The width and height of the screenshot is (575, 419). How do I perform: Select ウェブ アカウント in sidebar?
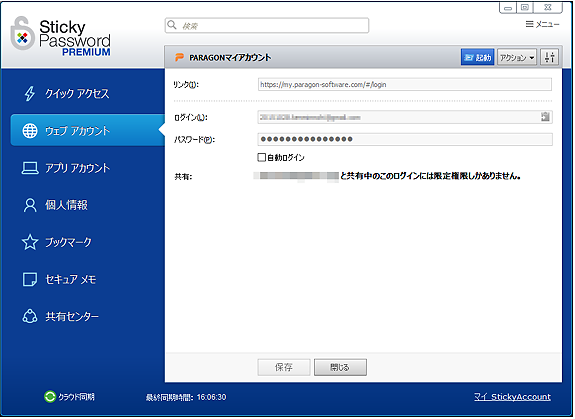pyautogui.click(x=88, y=131)
